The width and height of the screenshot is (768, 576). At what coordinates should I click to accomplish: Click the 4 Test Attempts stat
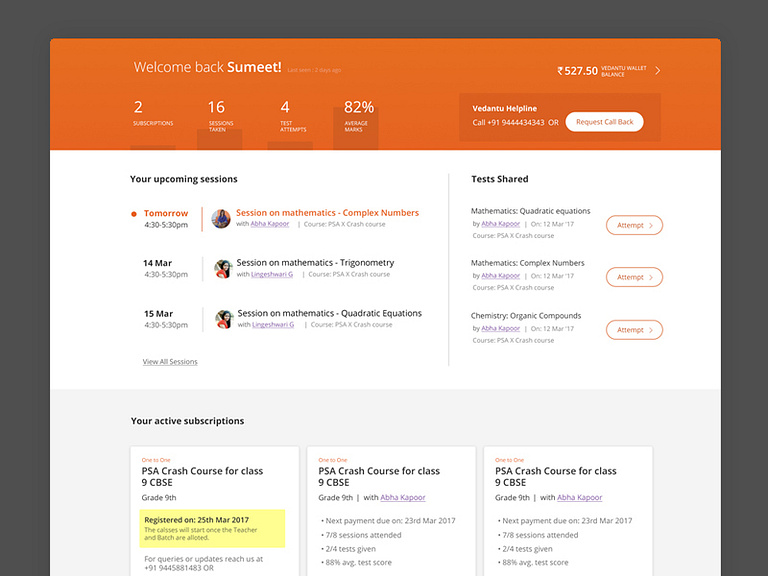(293, 116)
